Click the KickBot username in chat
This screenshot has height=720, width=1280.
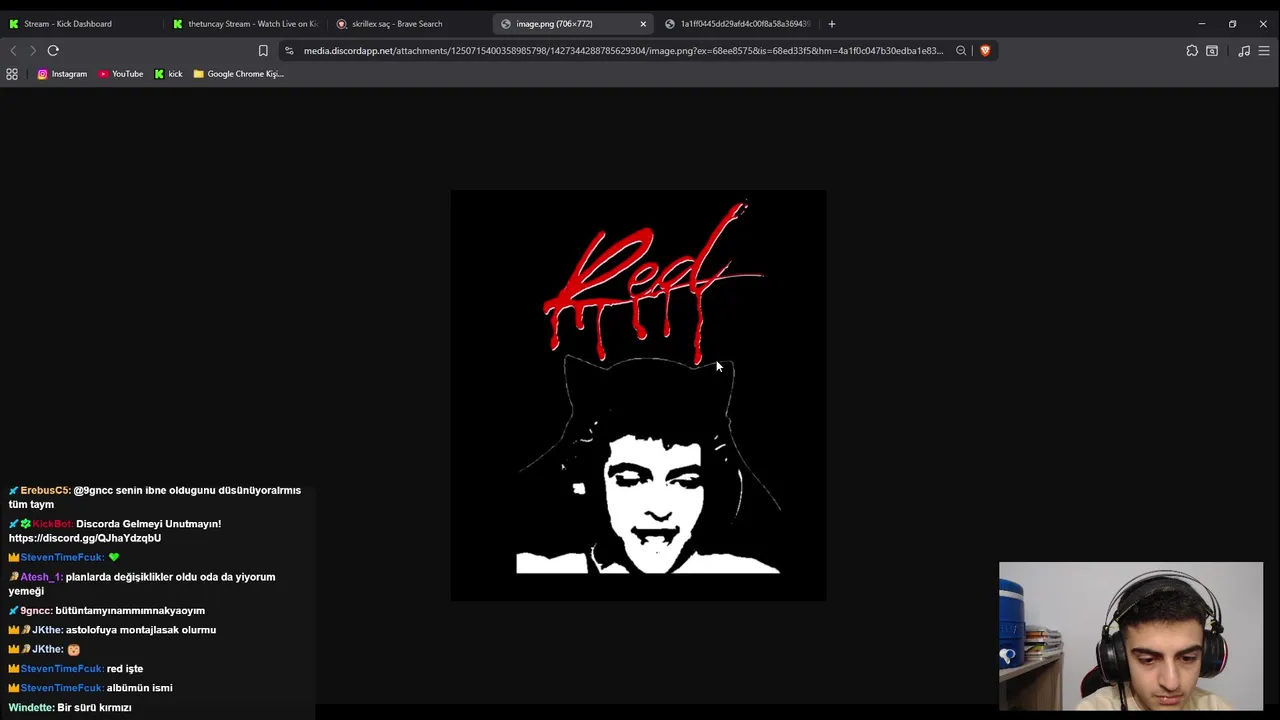pyautogui.click(x=53, y=524)
